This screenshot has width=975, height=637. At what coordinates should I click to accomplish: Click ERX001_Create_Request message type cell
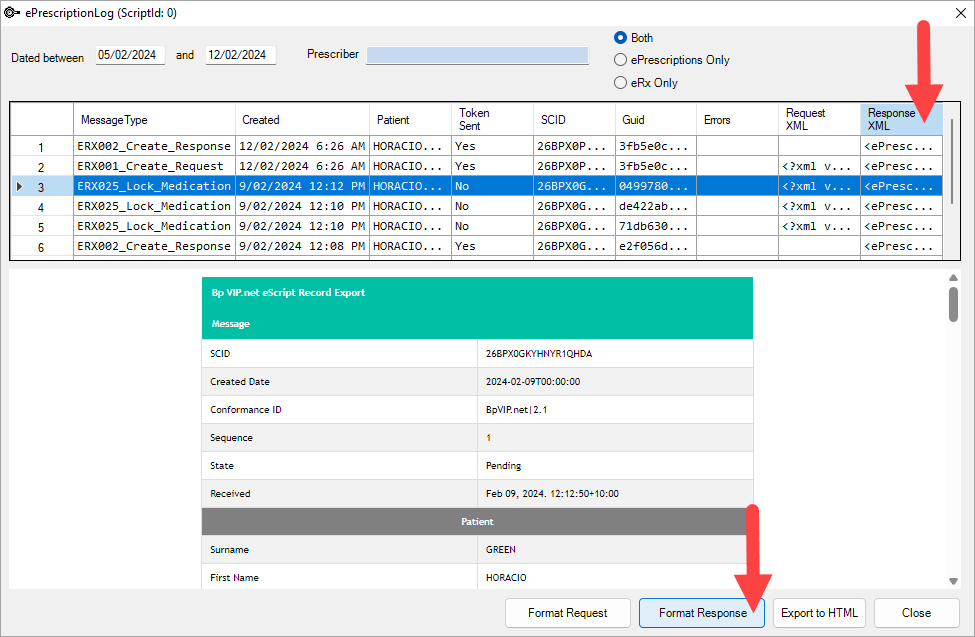[x=154, y=167]
